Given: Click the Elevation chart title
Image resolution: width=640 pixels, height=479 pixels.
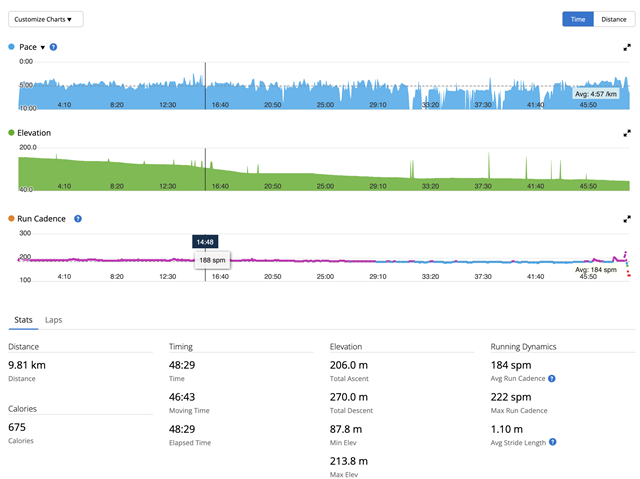Looking at the screenshot, I should pos(34,133).
